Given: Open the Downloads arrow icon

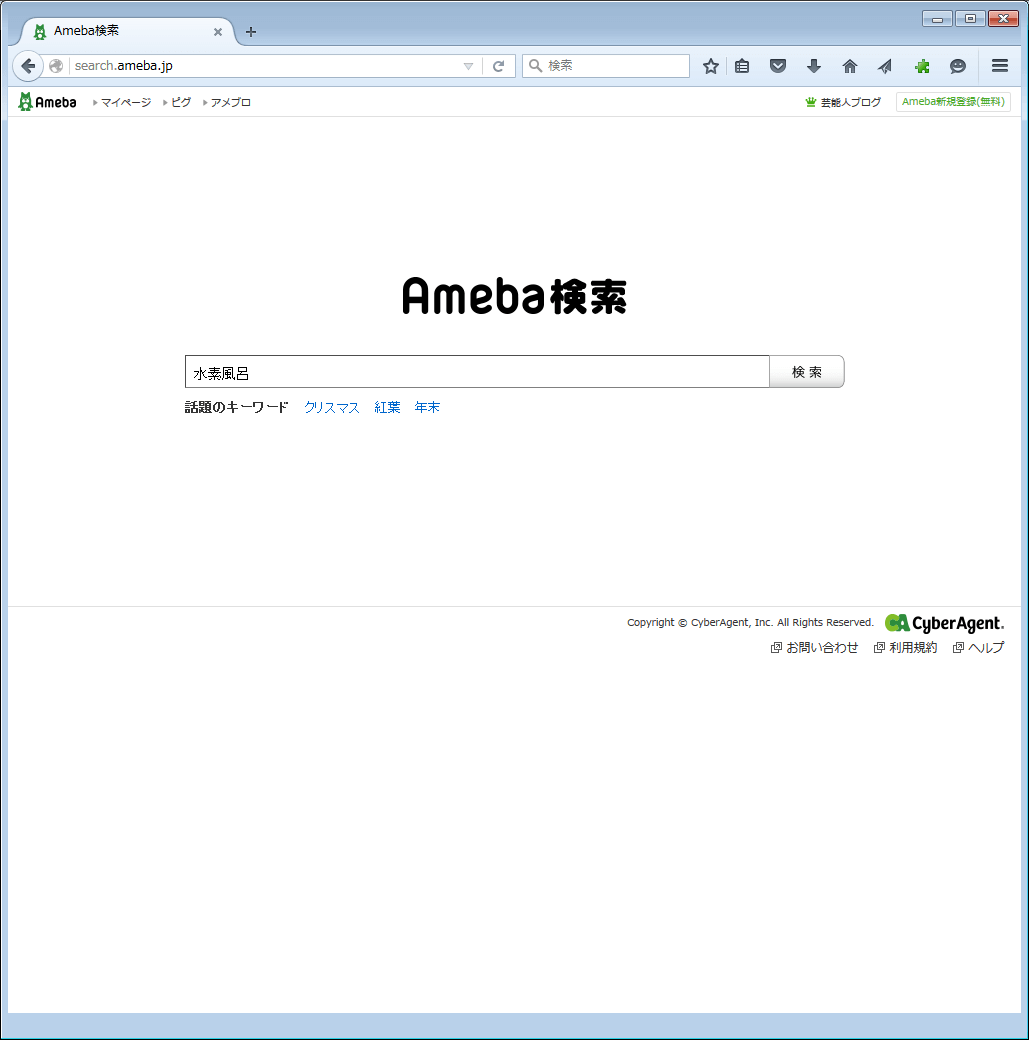Looking at the screenshot, I should [x=814, y=66].
